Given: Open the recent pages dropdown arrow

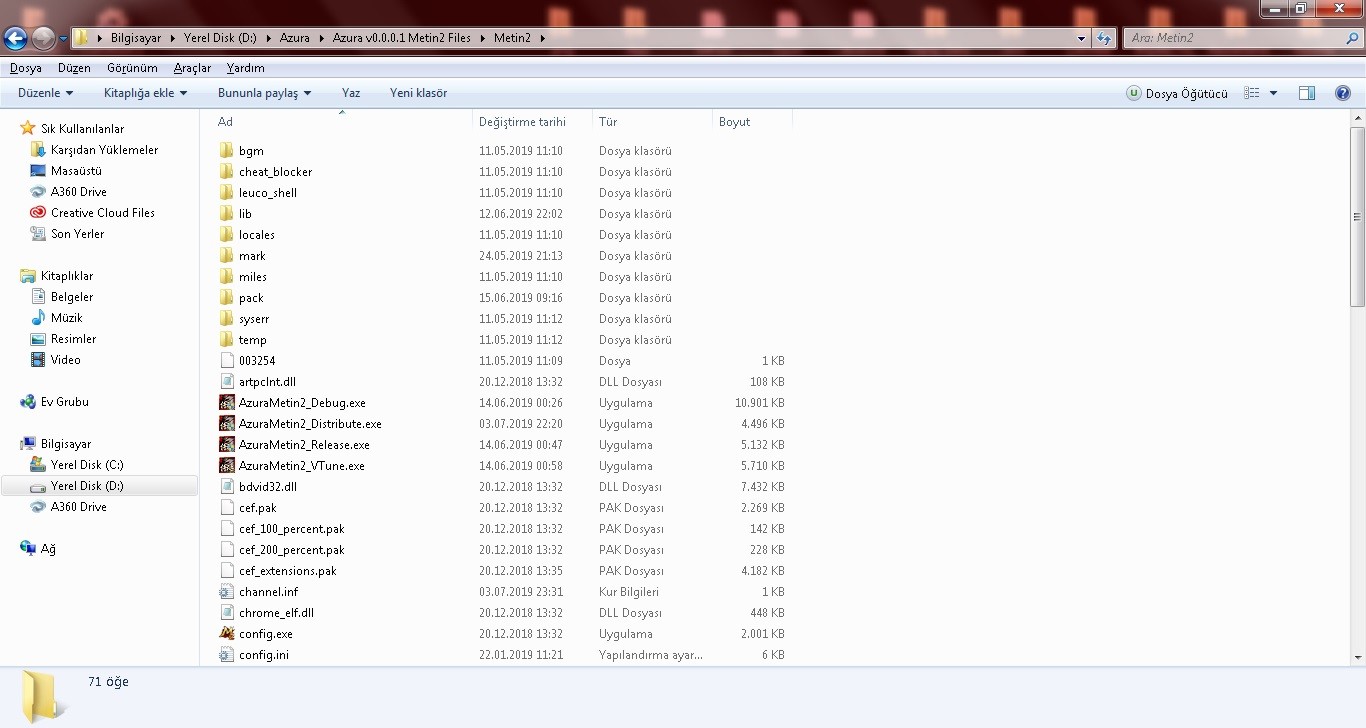Looking at the screenshot, I should 63,39.
